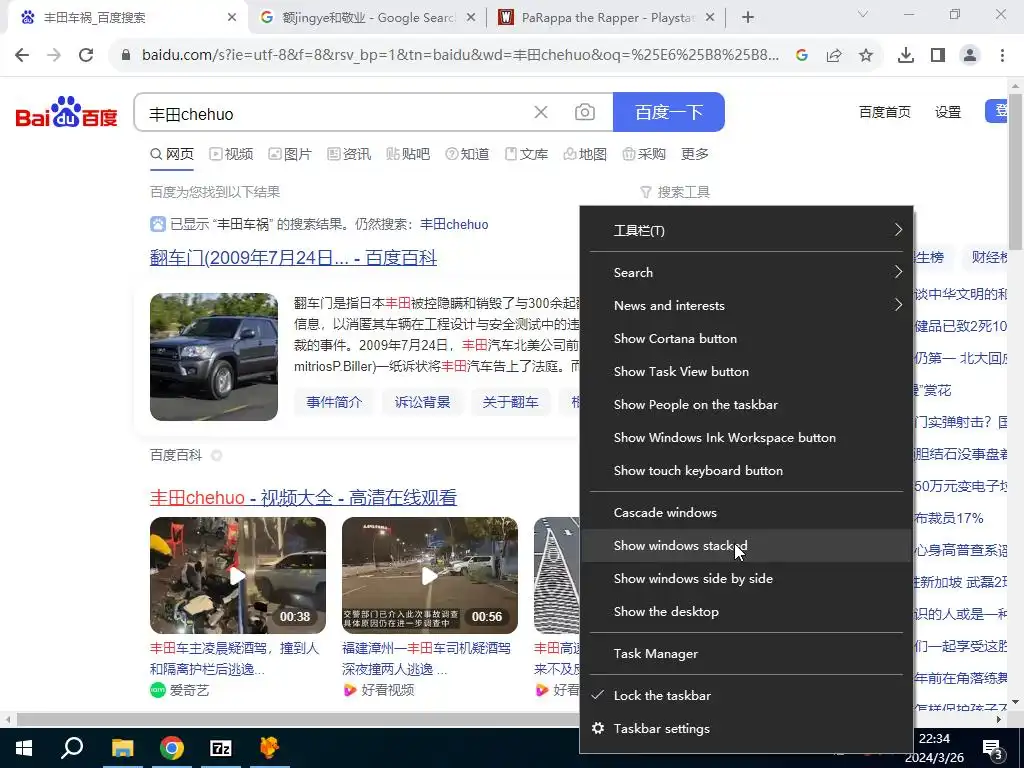
Task: Open Task Manager from the menu
Action: point(746,654)
